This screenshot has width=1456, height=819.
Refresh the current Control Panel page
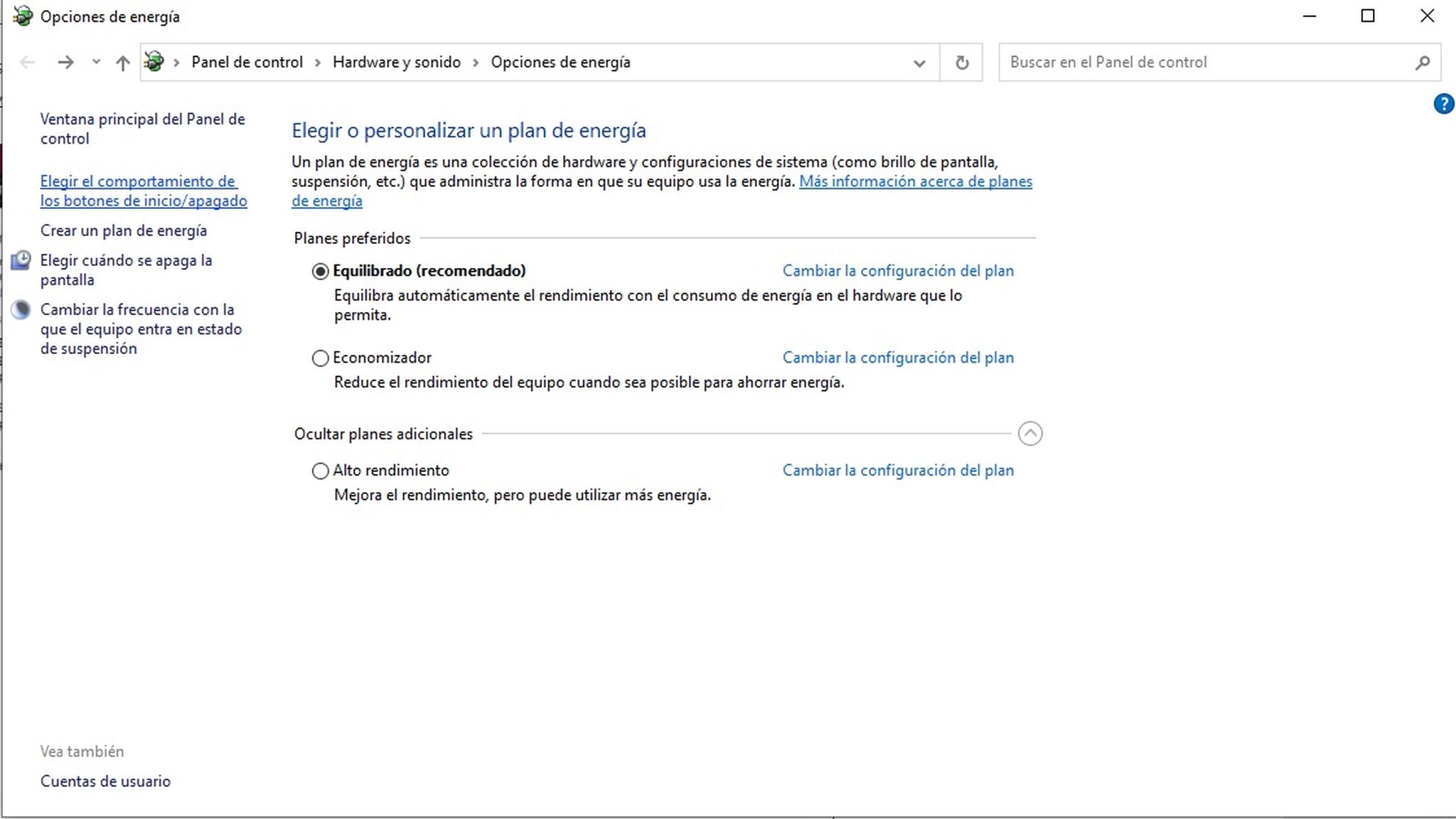pos(962,63)
